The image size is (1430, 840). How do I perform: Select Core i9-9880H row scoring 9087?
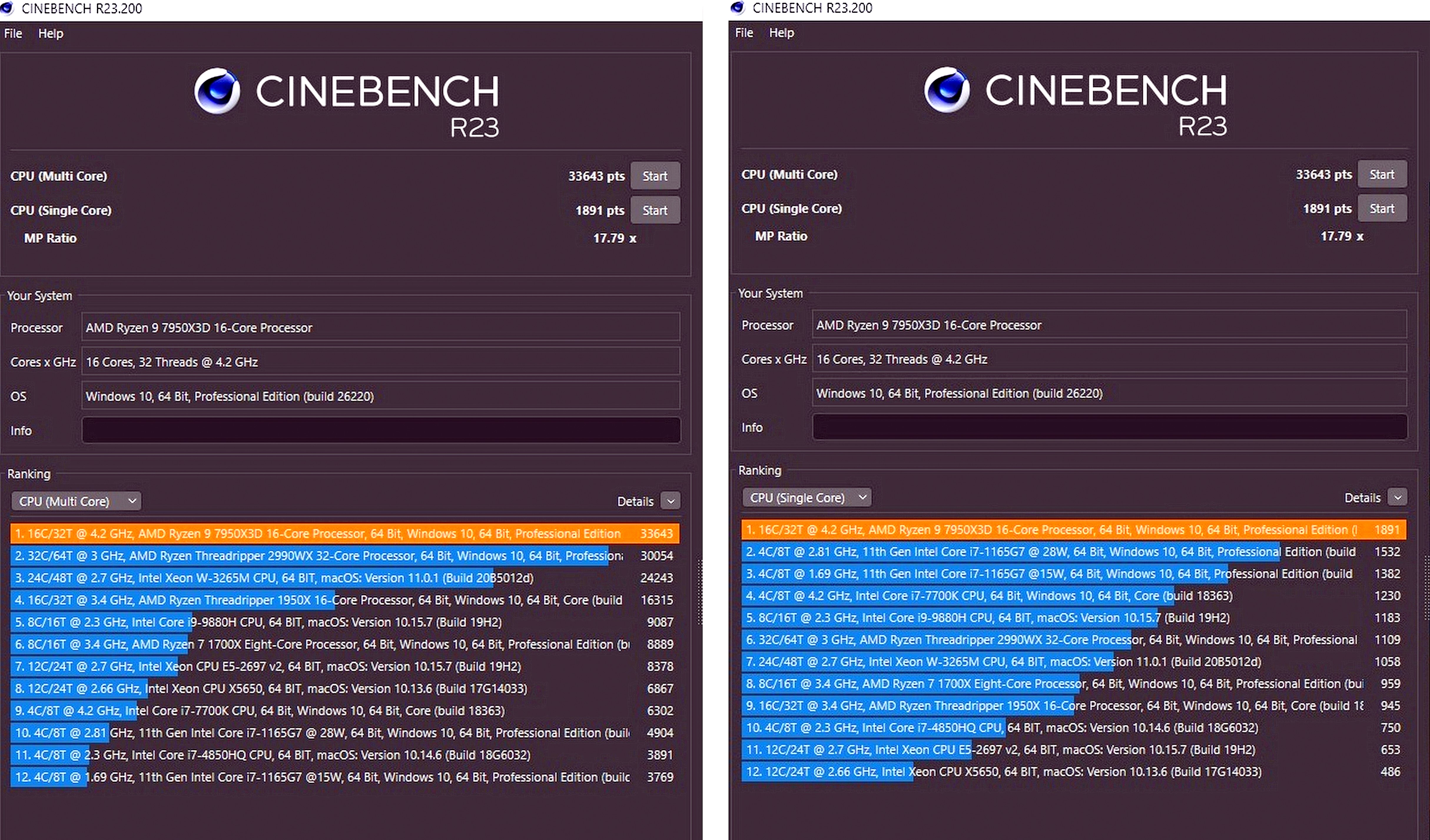coord(344,622)
